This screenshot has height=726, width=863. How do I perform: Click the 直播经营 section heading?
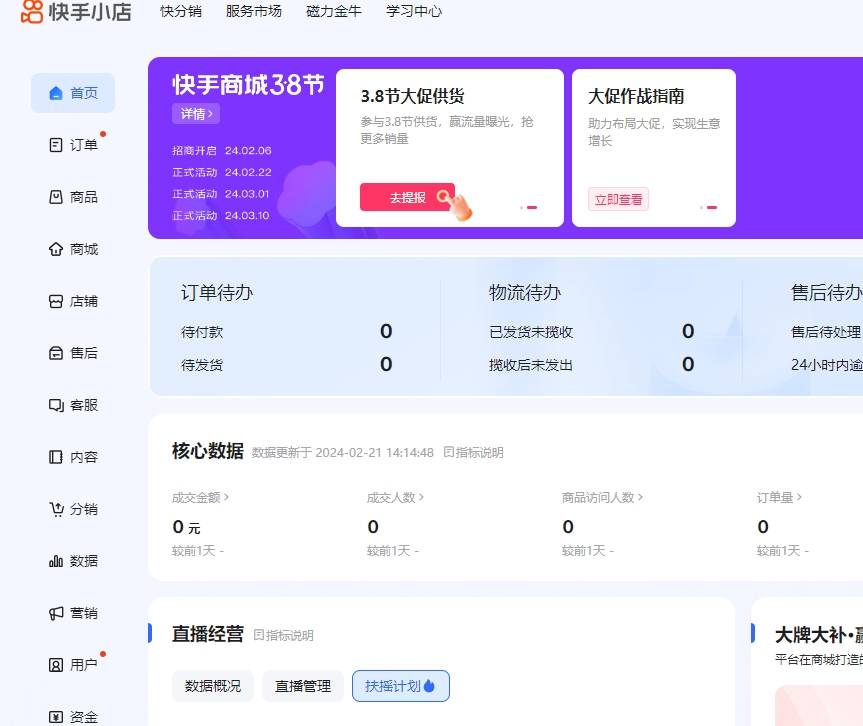coord(207,634)
